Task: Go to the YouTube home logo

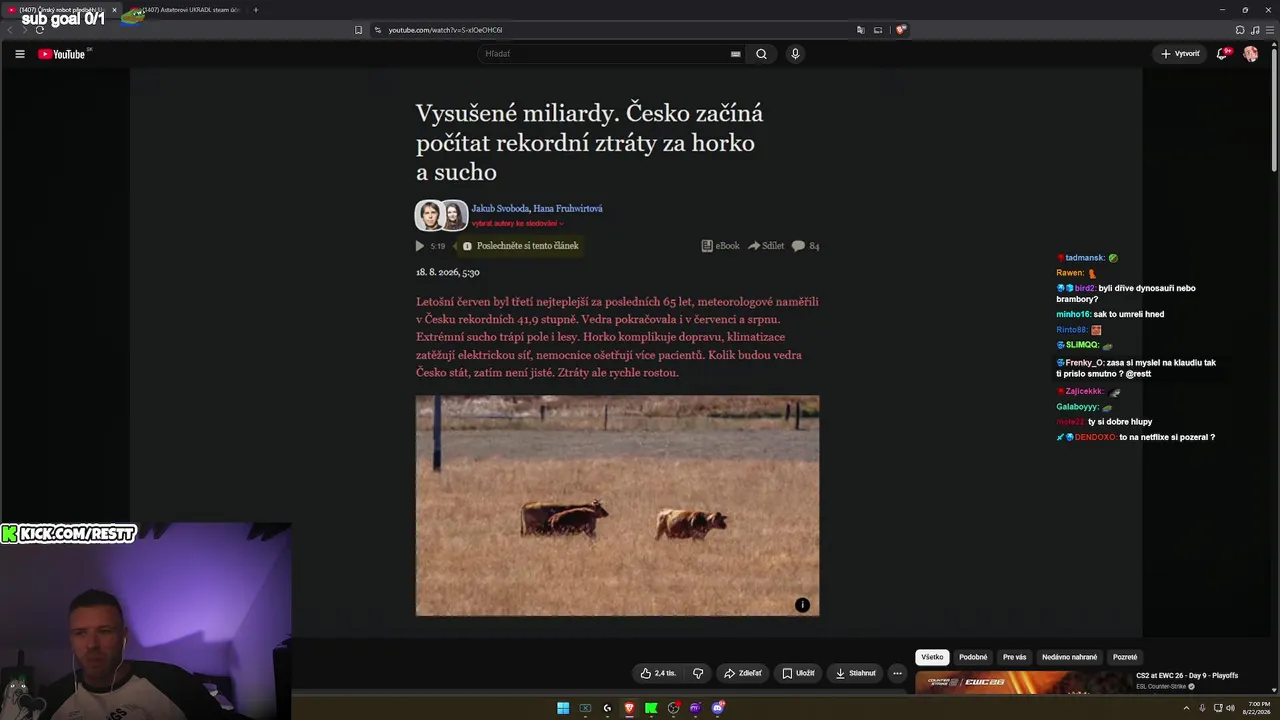Action: (64, 54)
